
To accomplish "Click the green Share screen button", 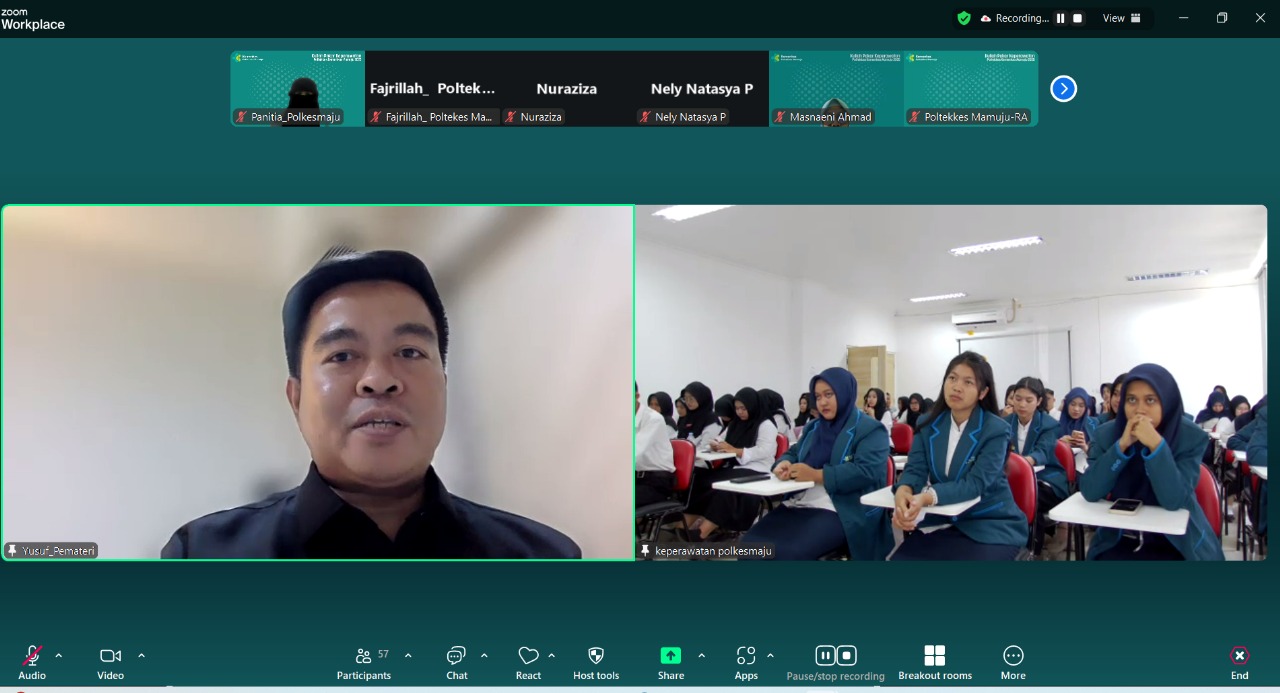I will point(670,656).
